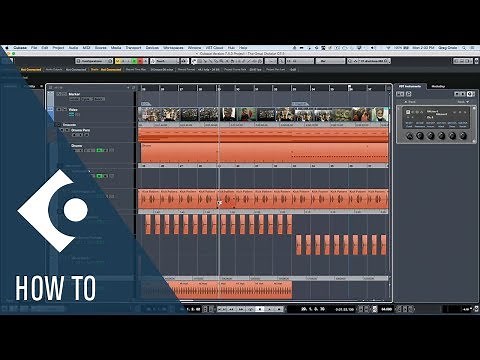The width and height of the screenshot is (480, 360).
Task: Open the Notification Center icon
Action: pos(473,48)
